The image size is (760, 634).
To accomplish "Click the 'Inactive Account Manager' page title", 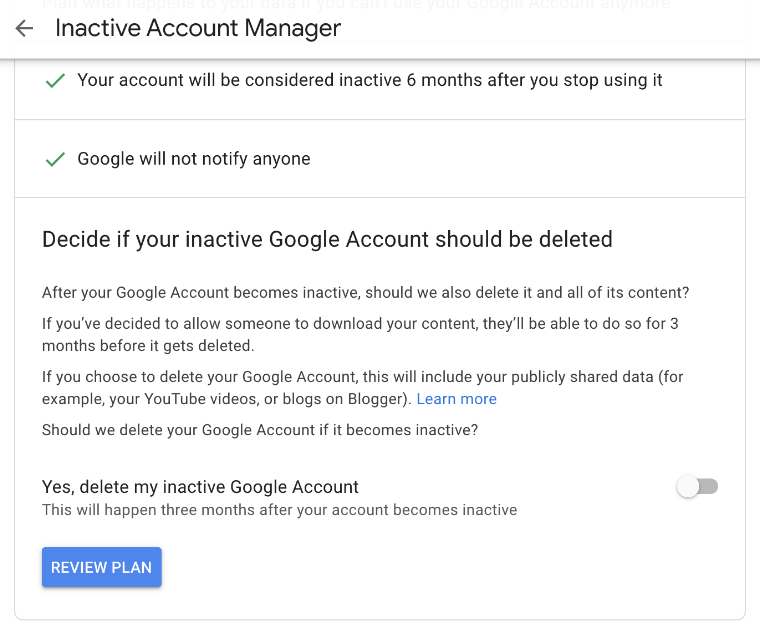I will coord(198,28).
